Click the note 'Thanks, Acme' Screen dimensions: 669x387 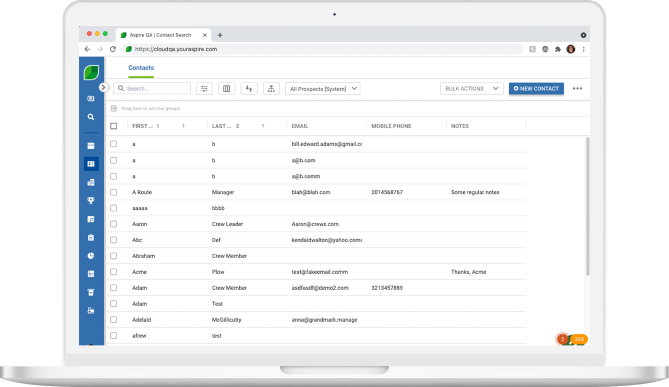[468, 272]
